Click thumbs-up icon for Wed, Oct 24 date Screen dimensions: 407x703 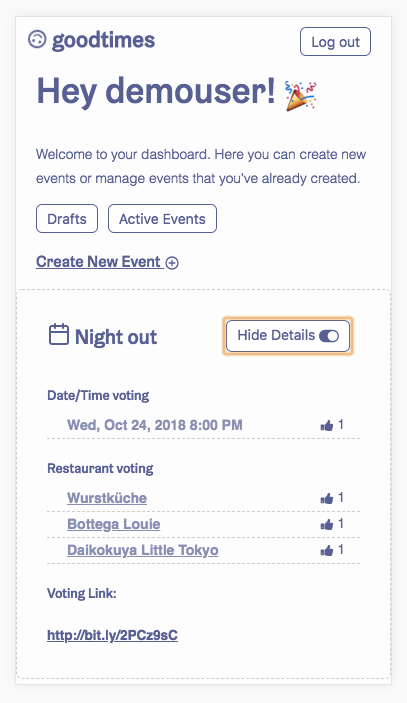coord(327,425)
